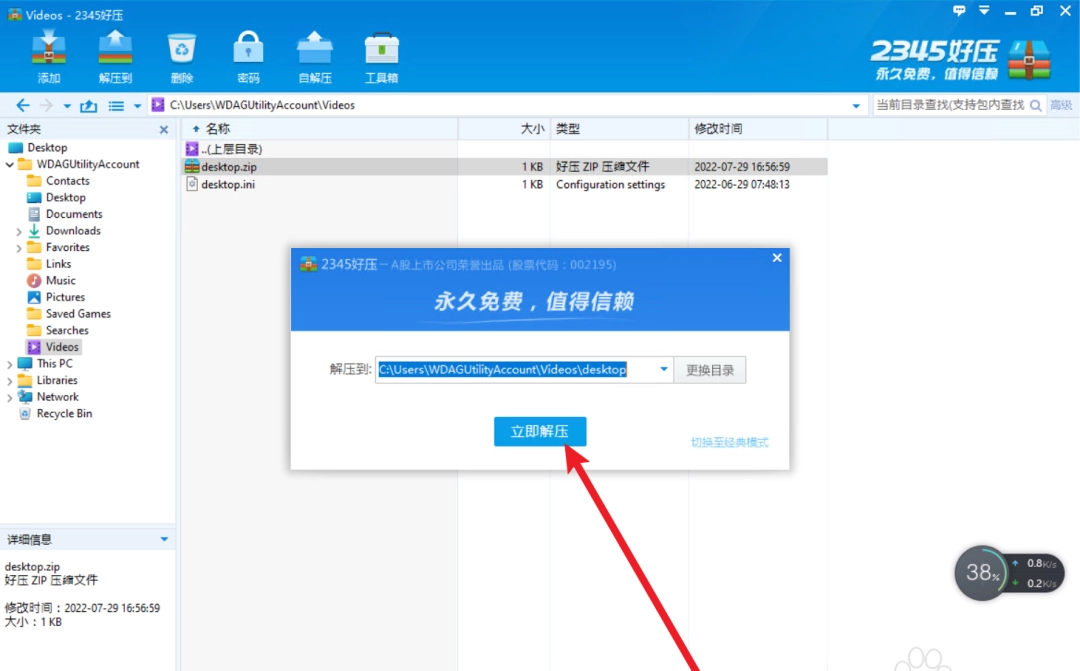Image resolution: width=1080 pixels, height=671 pixels.
Task: Collapse the WDAGUtilityAccount tree node
Action: [10, 165]
